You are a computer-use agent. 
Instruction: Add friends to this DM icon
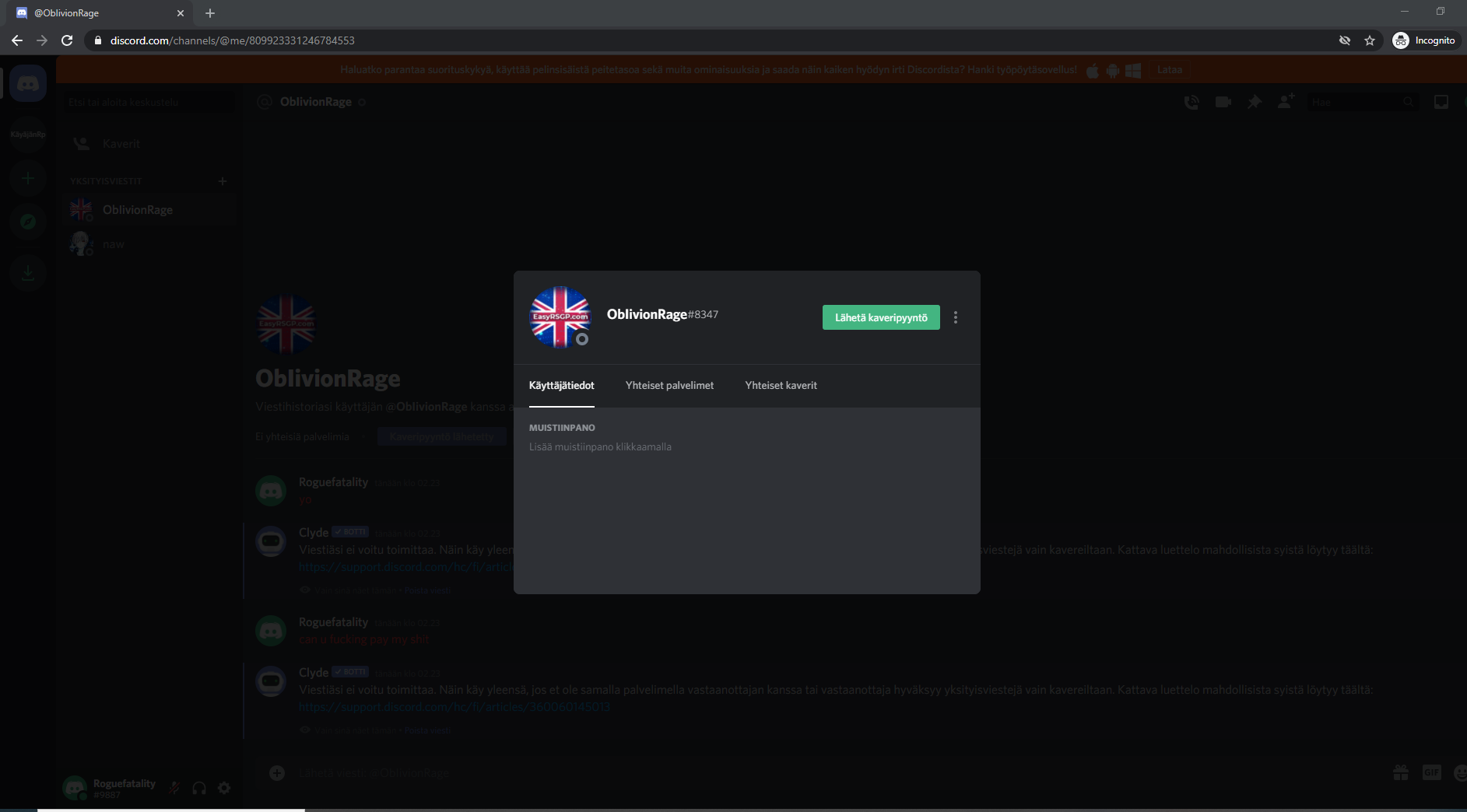[1286, 102]
